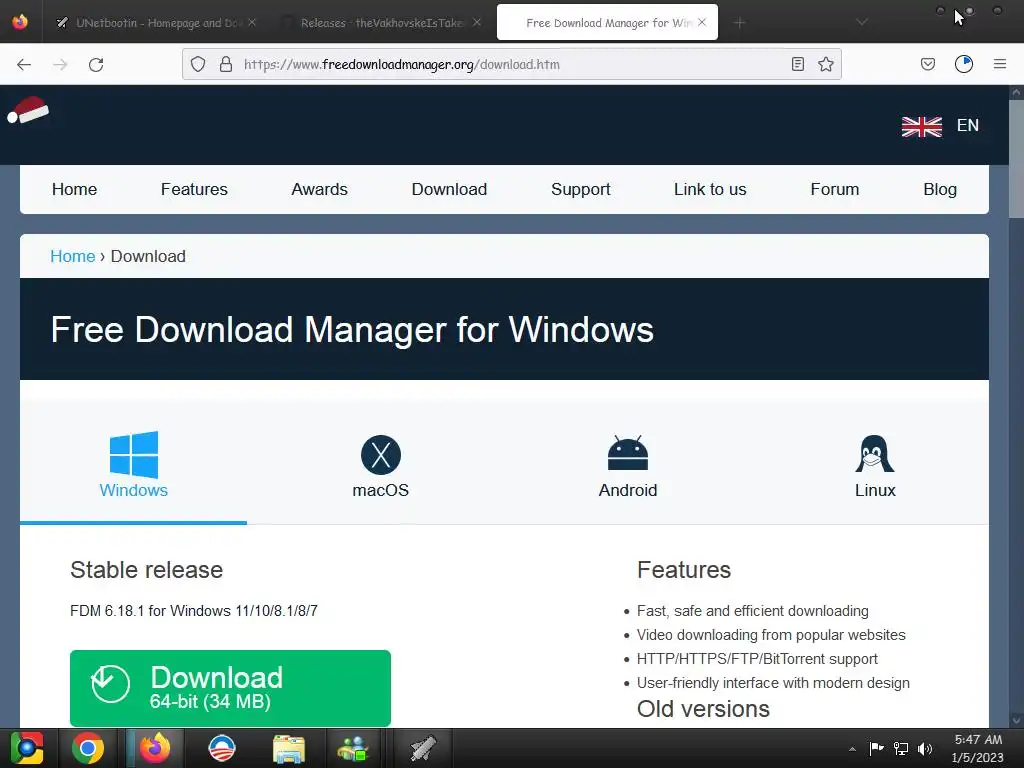Open Firefox account circle icon
Viewport: 1024px width, 768px height.
pos(964,64)
